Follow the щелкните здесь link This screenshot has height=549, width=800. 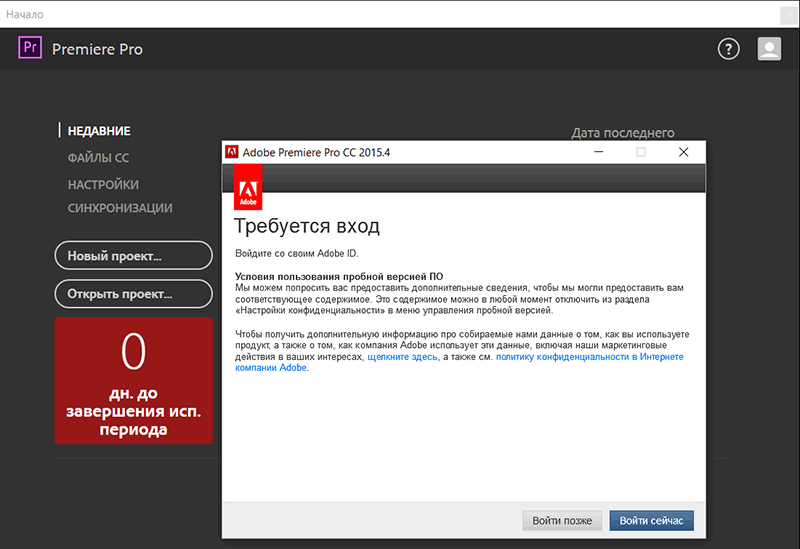pyautogui.click(x=402, y=356)
